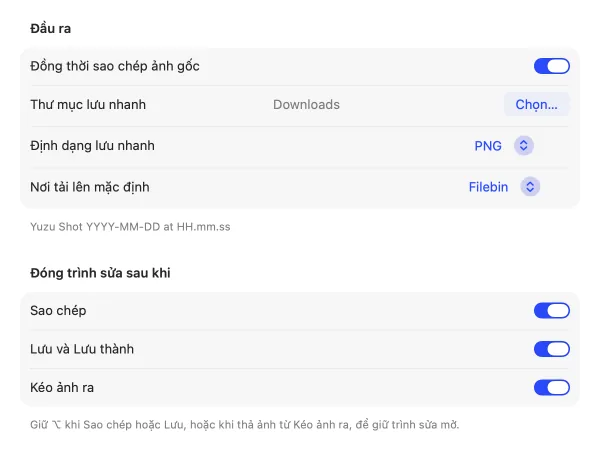The height and width of the screenshot is (470, 600).
Task: Click the Yuzu Shot filename pattern text
Action: coord(130,227)
